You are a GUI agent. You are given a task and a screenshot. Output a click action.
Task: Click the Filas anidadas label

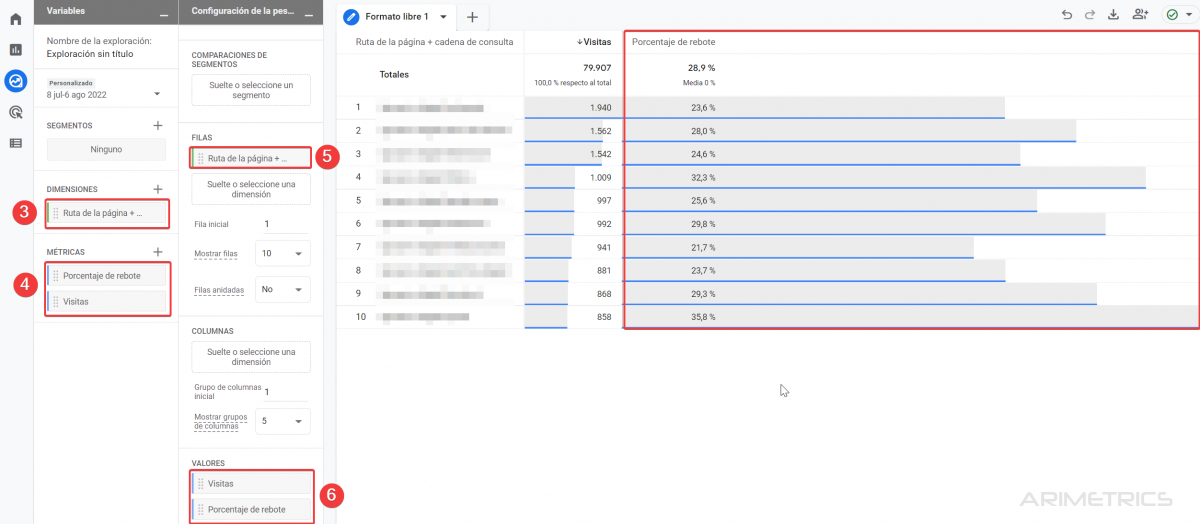219,289
